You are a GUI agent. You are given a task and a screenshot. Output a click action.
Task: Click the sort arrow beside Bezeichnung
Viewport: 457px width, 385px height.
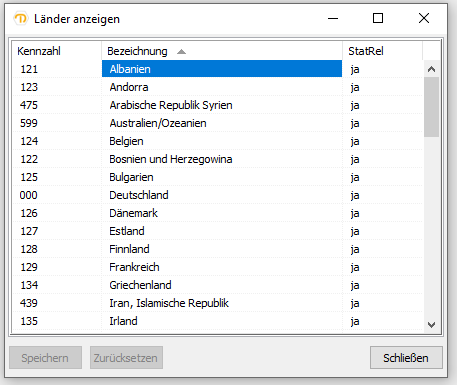[x=181, y=51]
